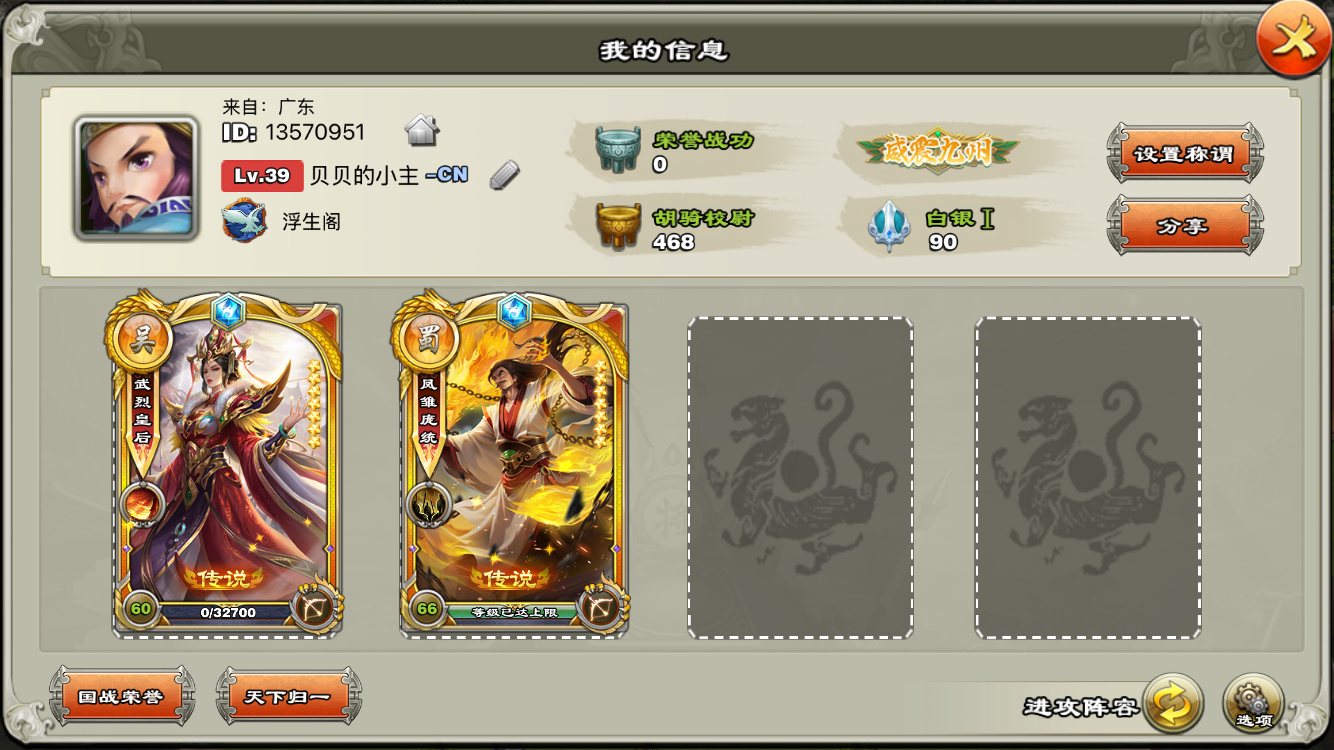Click the 分享 share button
Screen dimensions: 1334x750
coord(1184,226)
